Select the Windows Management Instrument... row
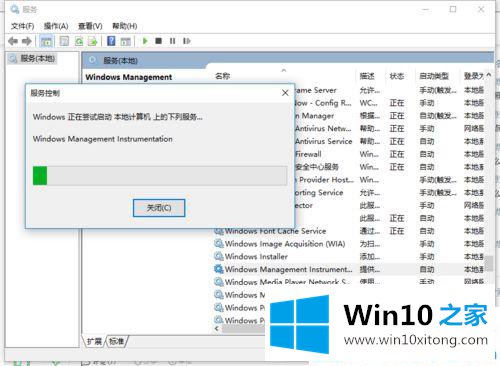Image resolution: width=500 pixels, height=366 pixels. click(349, 269)
